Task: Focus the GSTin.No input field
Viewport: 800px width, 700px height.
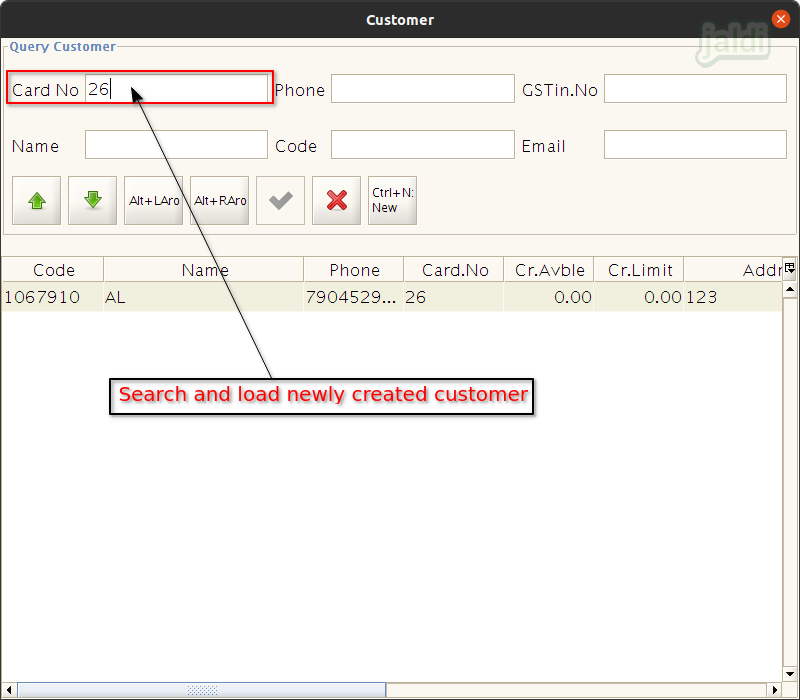Action: click(695, 89)
